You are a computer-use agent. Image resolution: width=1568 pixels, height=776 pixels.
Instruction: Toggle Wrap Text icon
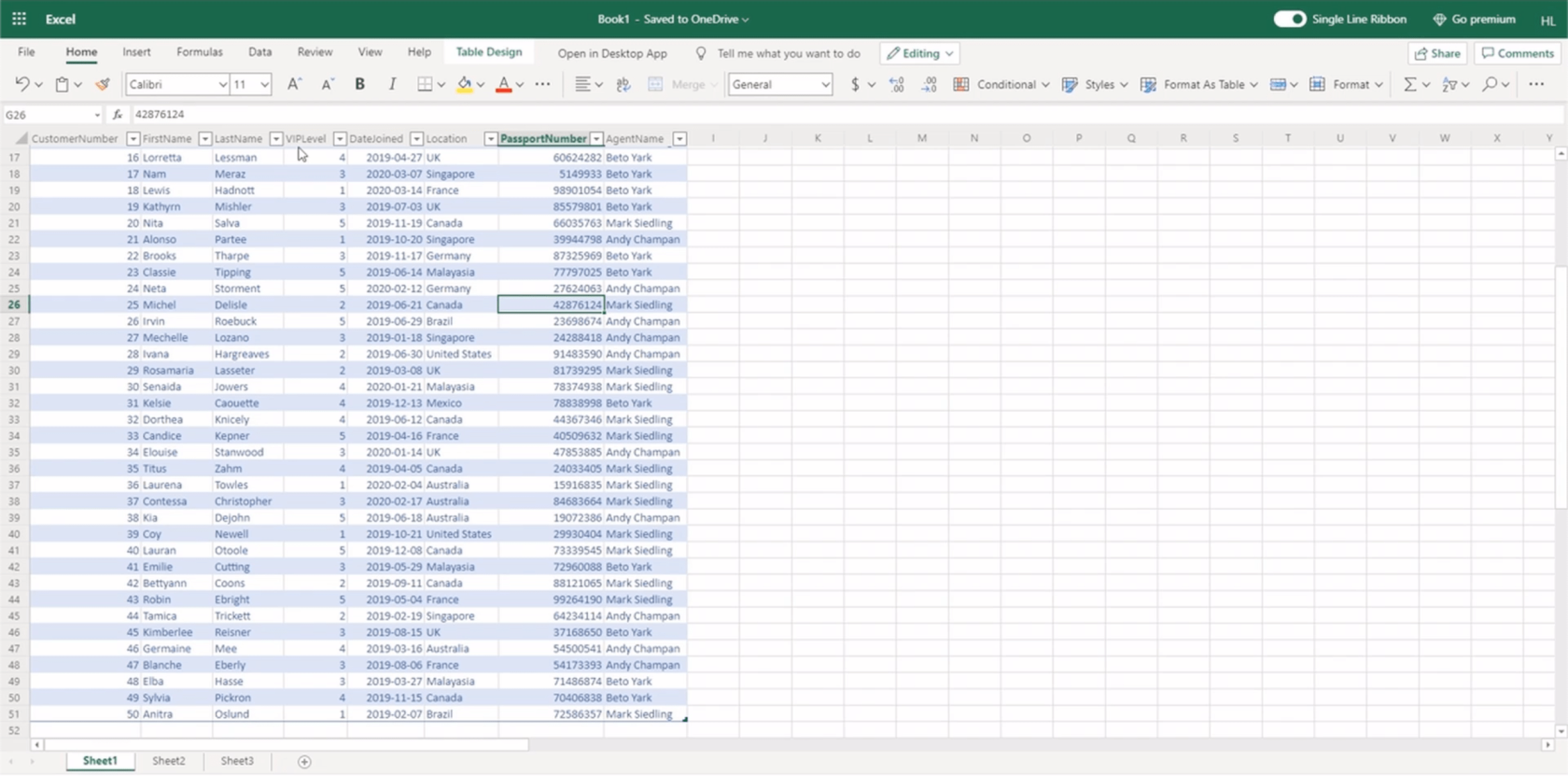point(623,84)
